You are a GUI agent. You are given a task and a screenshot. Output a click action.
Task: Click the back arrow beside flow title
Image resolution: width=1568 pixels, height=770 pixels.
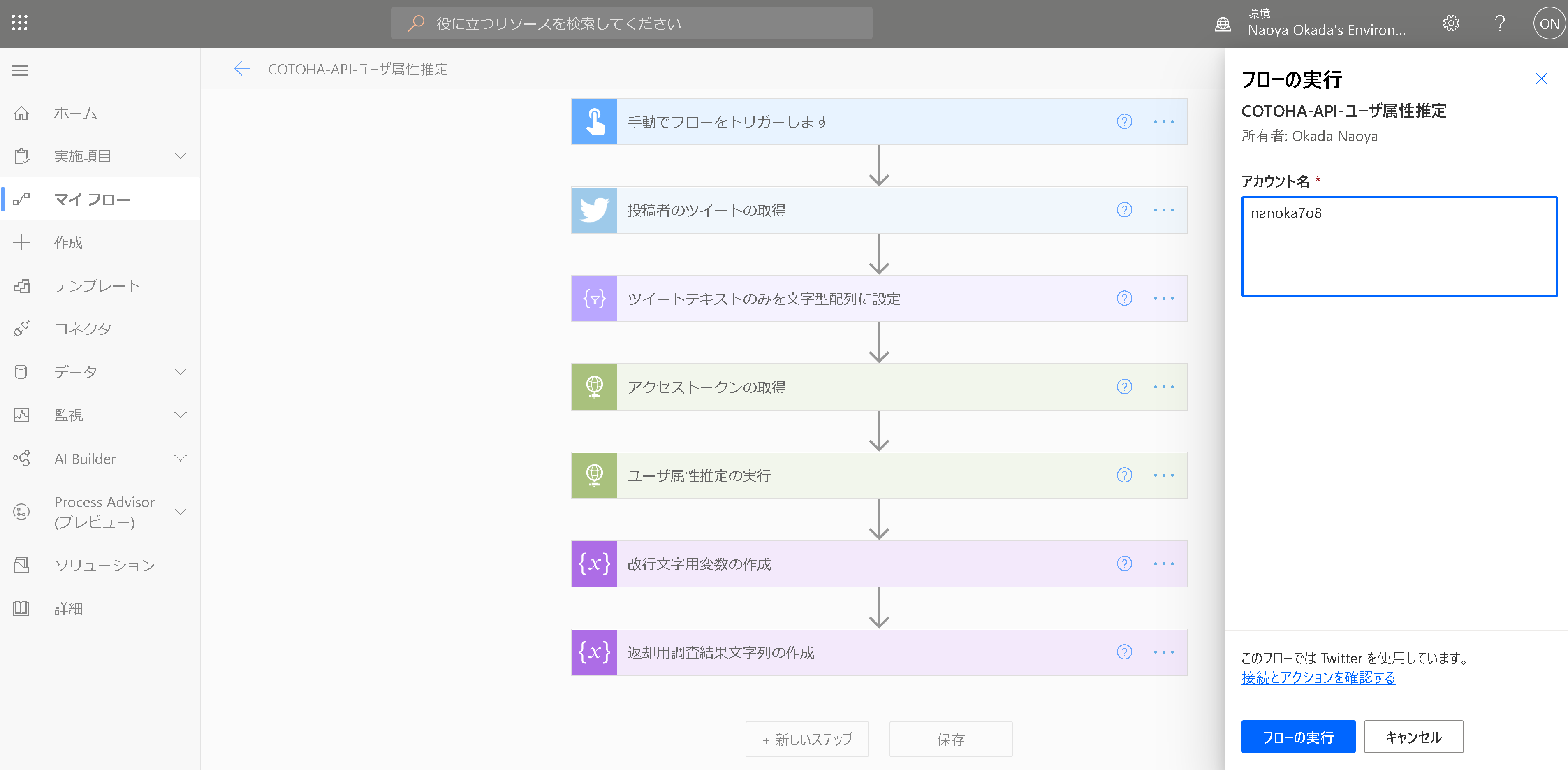pyautogui.click(x=242, y=69)
